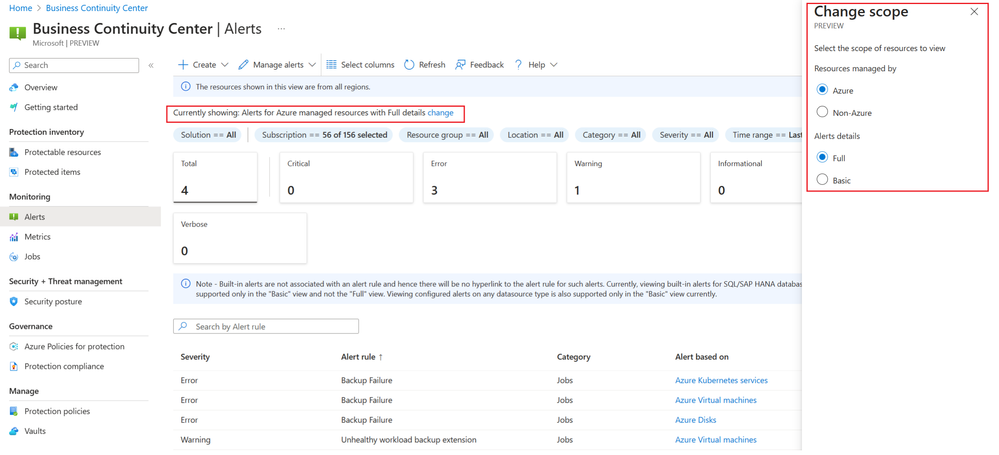
Task: Open Security posture page
Action: pyautogui.click(x=53, y=301)
